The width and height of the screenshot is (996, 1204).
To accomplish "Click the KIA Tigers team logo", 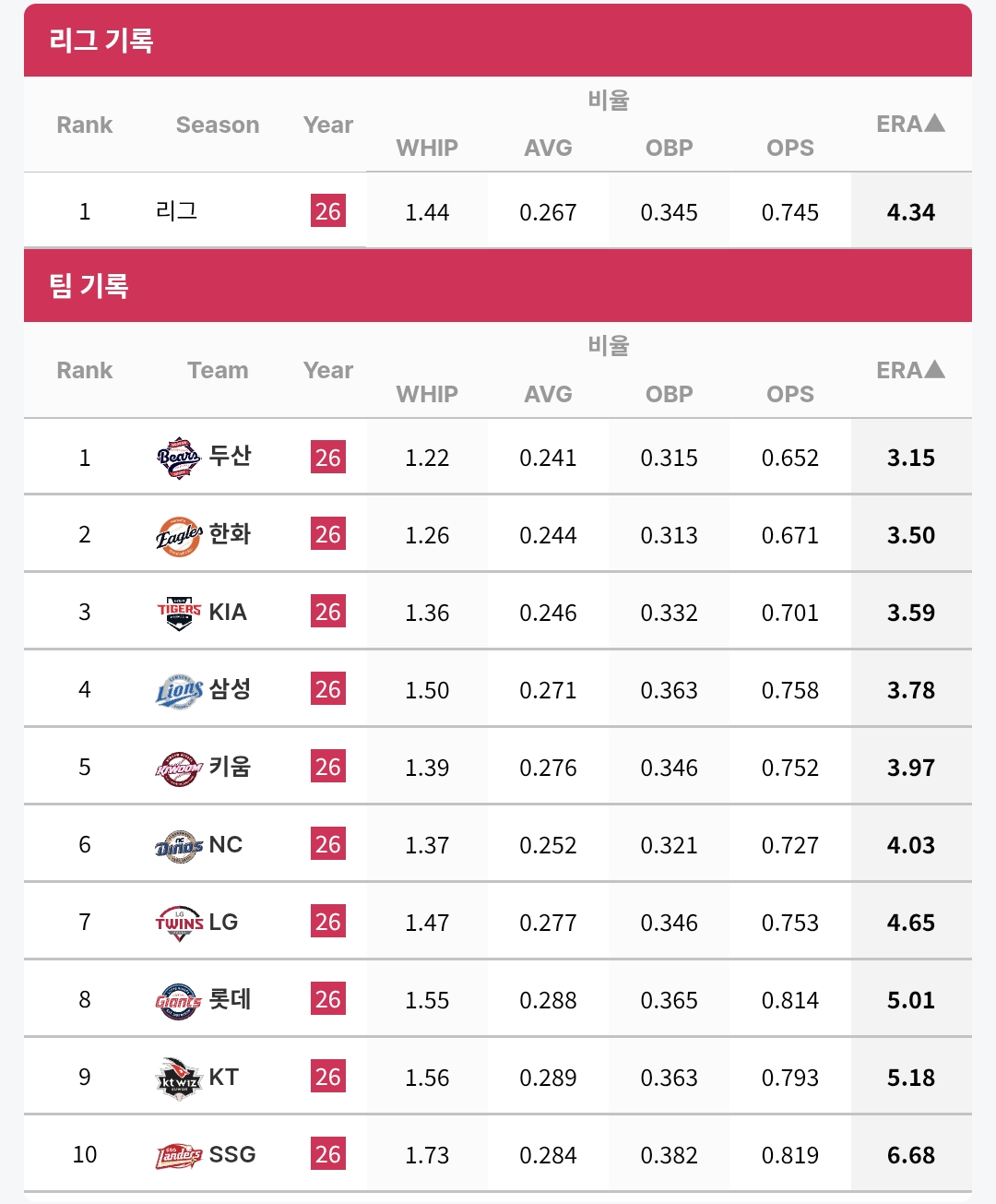I will [179, 613].
